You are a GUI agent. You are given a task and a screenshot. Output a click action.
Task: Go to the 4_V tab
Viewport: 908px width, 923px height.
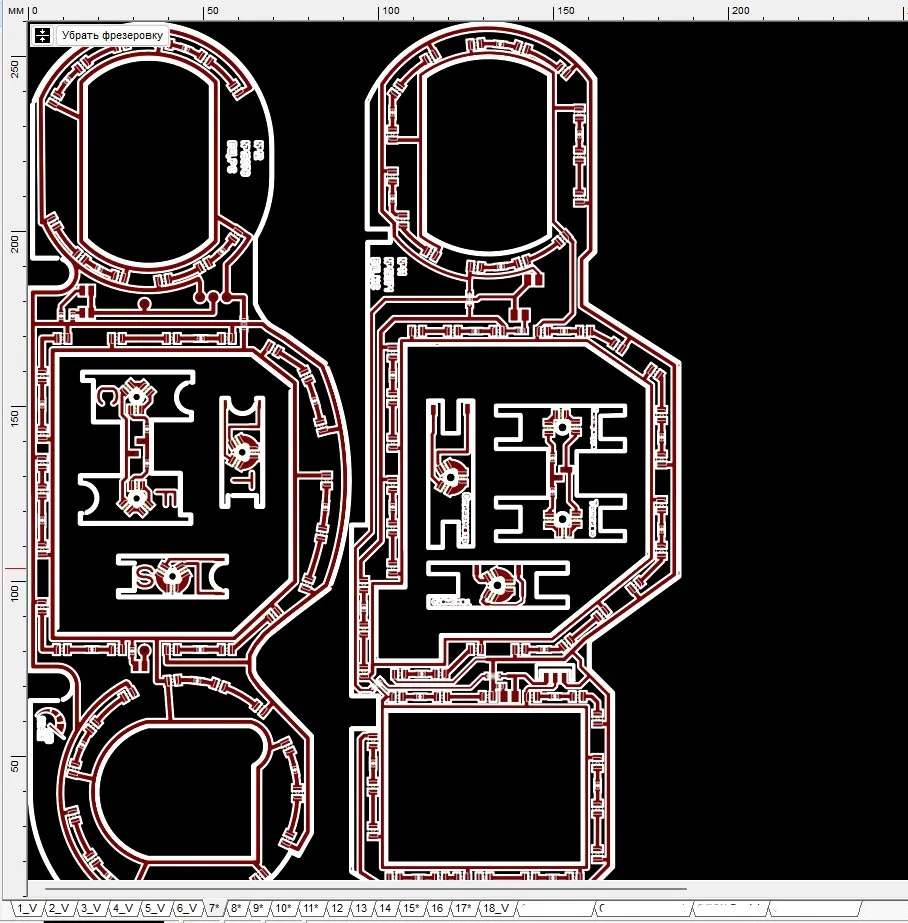coord(122,909)
